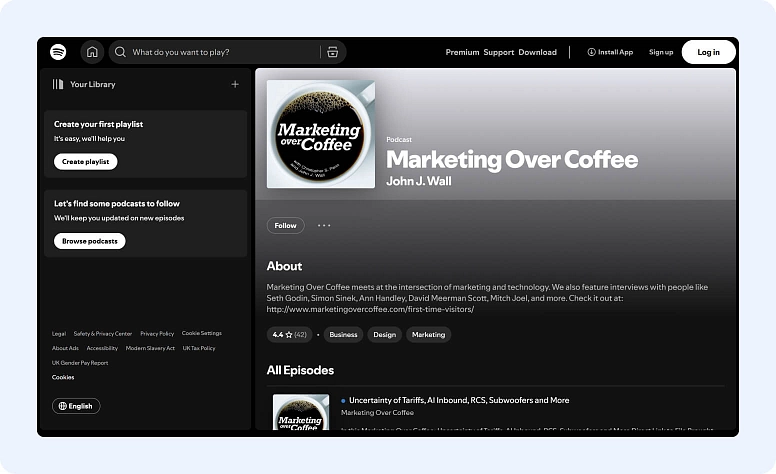Click the 'Your Library' label

(x=93, y=84)
